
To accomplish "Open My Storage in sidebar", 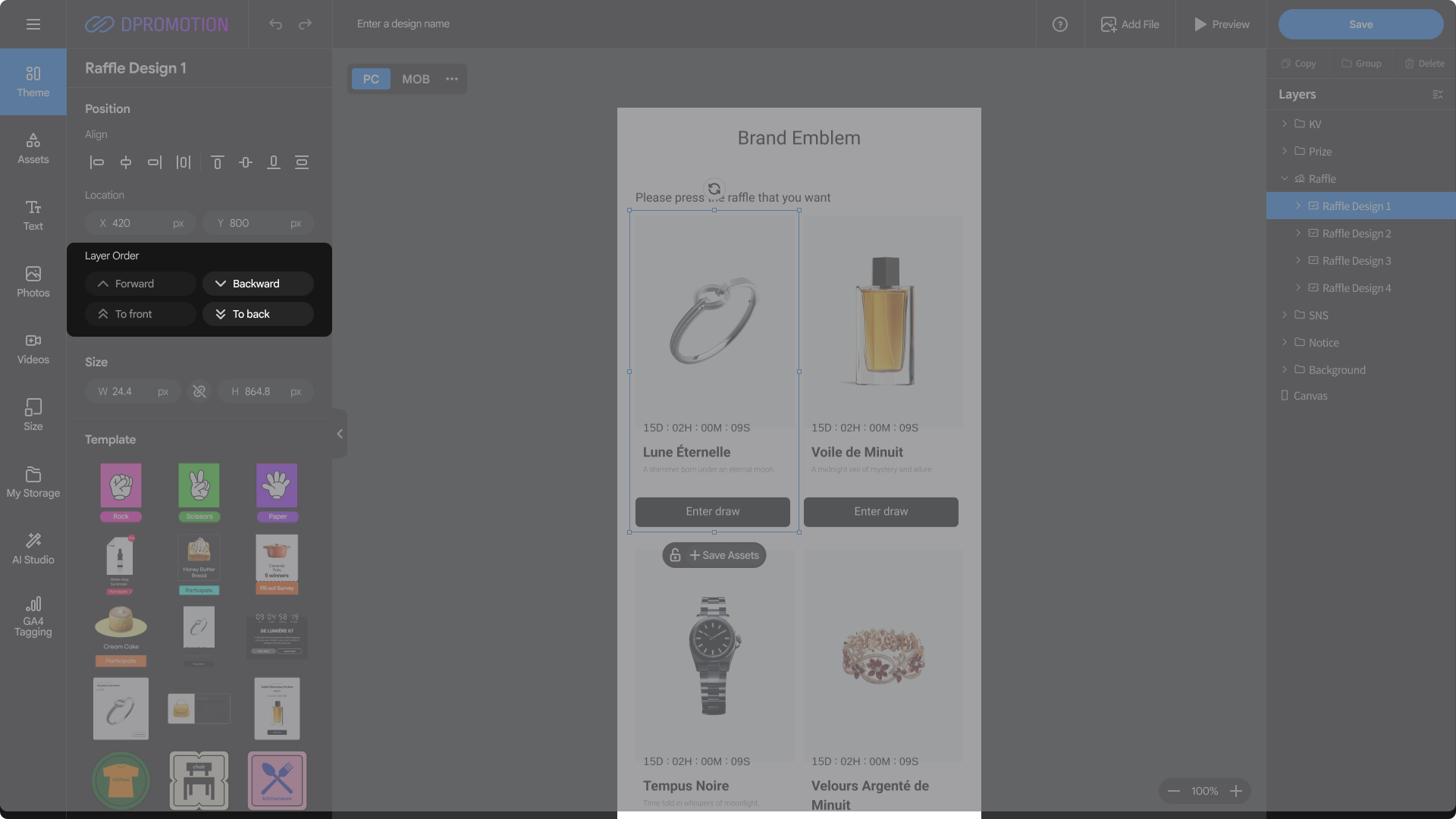I will point(33,482).
